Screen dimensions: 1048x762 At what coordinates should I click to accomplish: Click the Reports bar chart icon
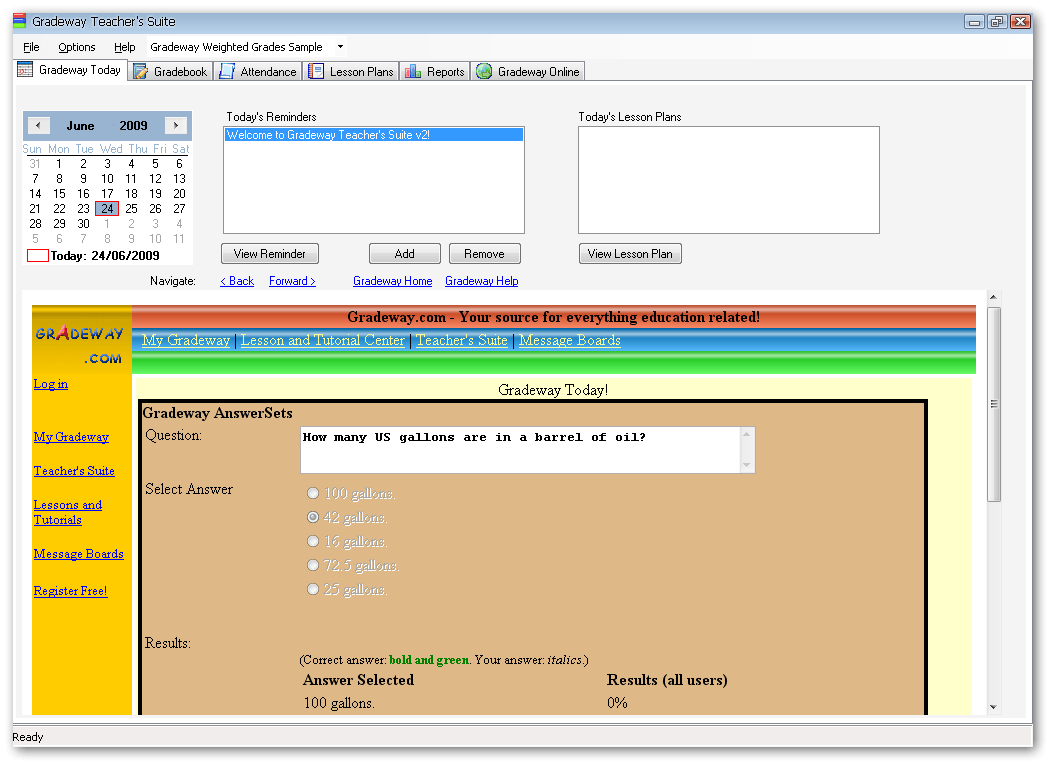pos(412,71)
